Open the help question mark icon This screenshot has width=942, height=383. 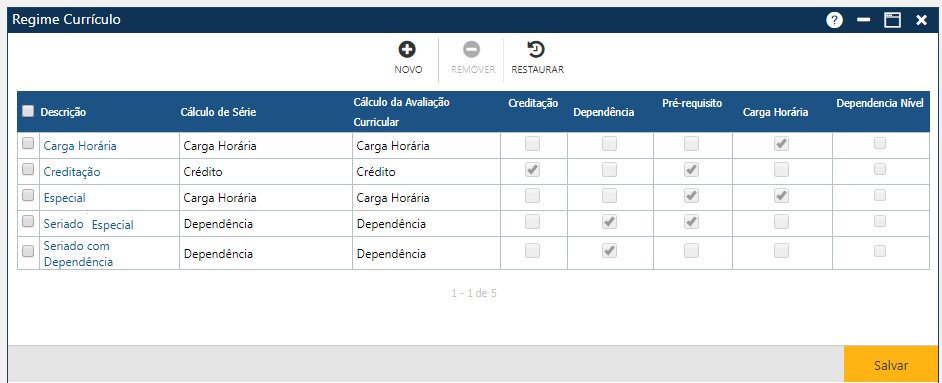tap(834, 20)
